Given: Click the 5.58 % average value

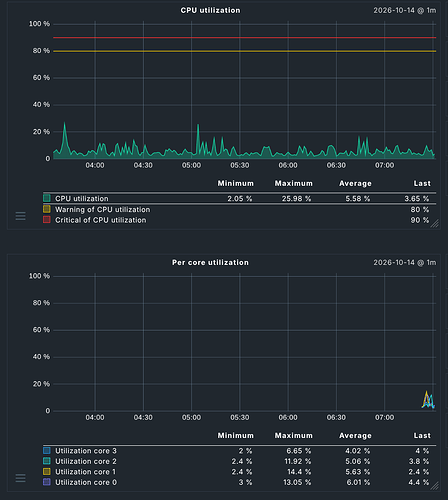Looking at the screenshot, I should (x=358, y=199).
